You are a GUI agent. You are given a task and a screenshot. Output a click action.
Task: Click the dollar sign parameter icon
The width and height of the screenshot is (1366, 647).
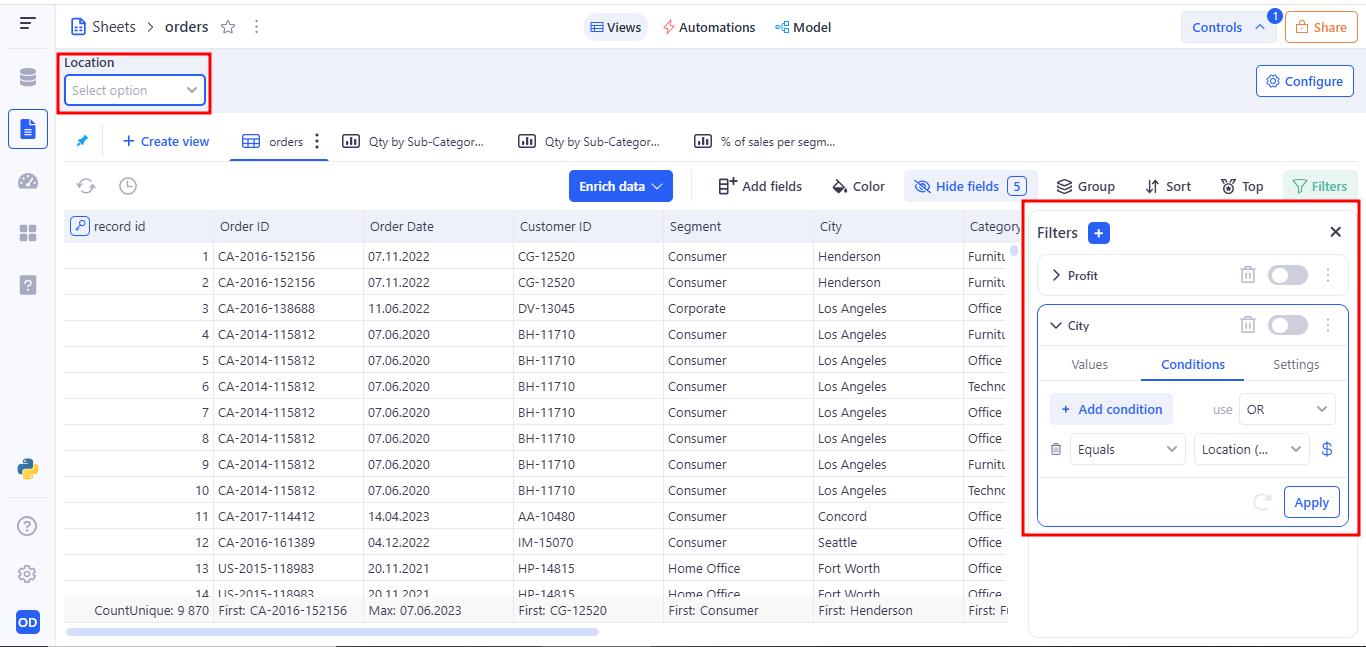pos(1327,449)
